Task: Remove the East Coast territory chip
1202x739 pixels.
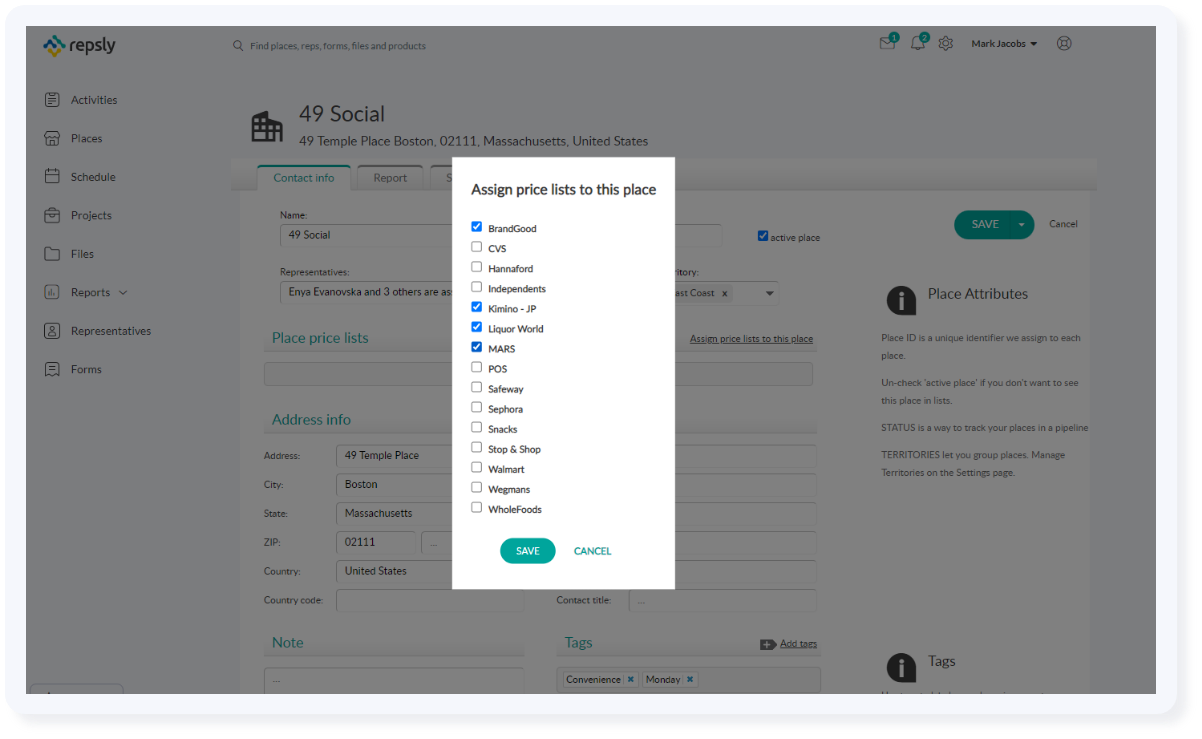Action: pos(725,294)
